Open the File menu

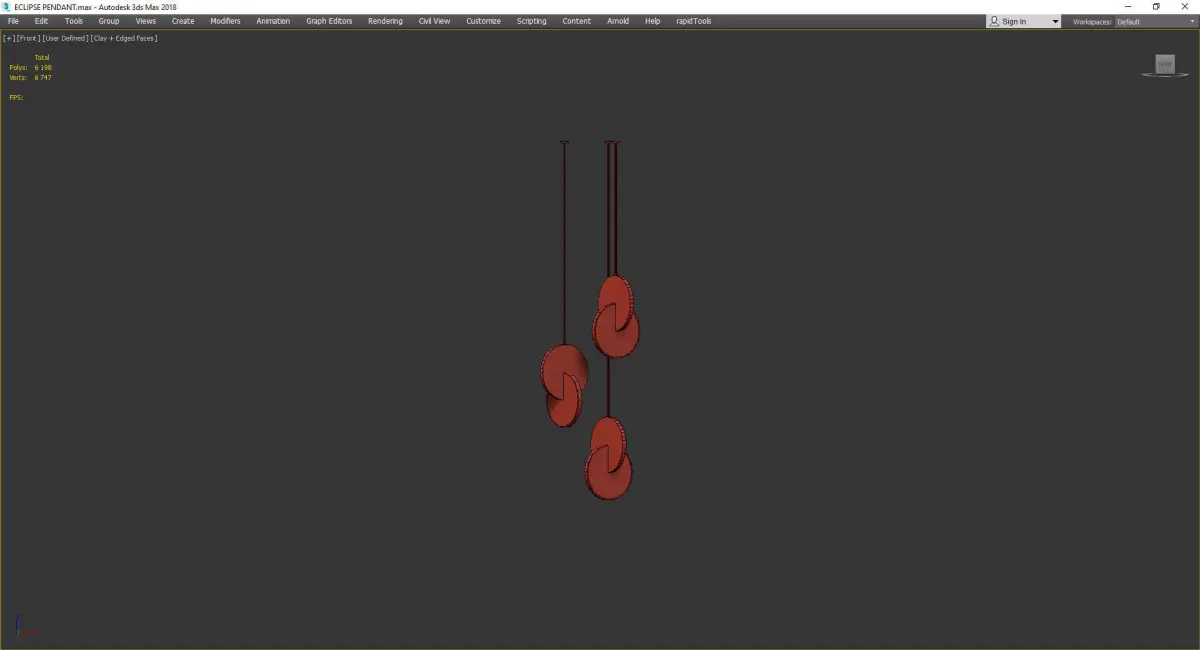pyautogui.click(x=13, y=21)
